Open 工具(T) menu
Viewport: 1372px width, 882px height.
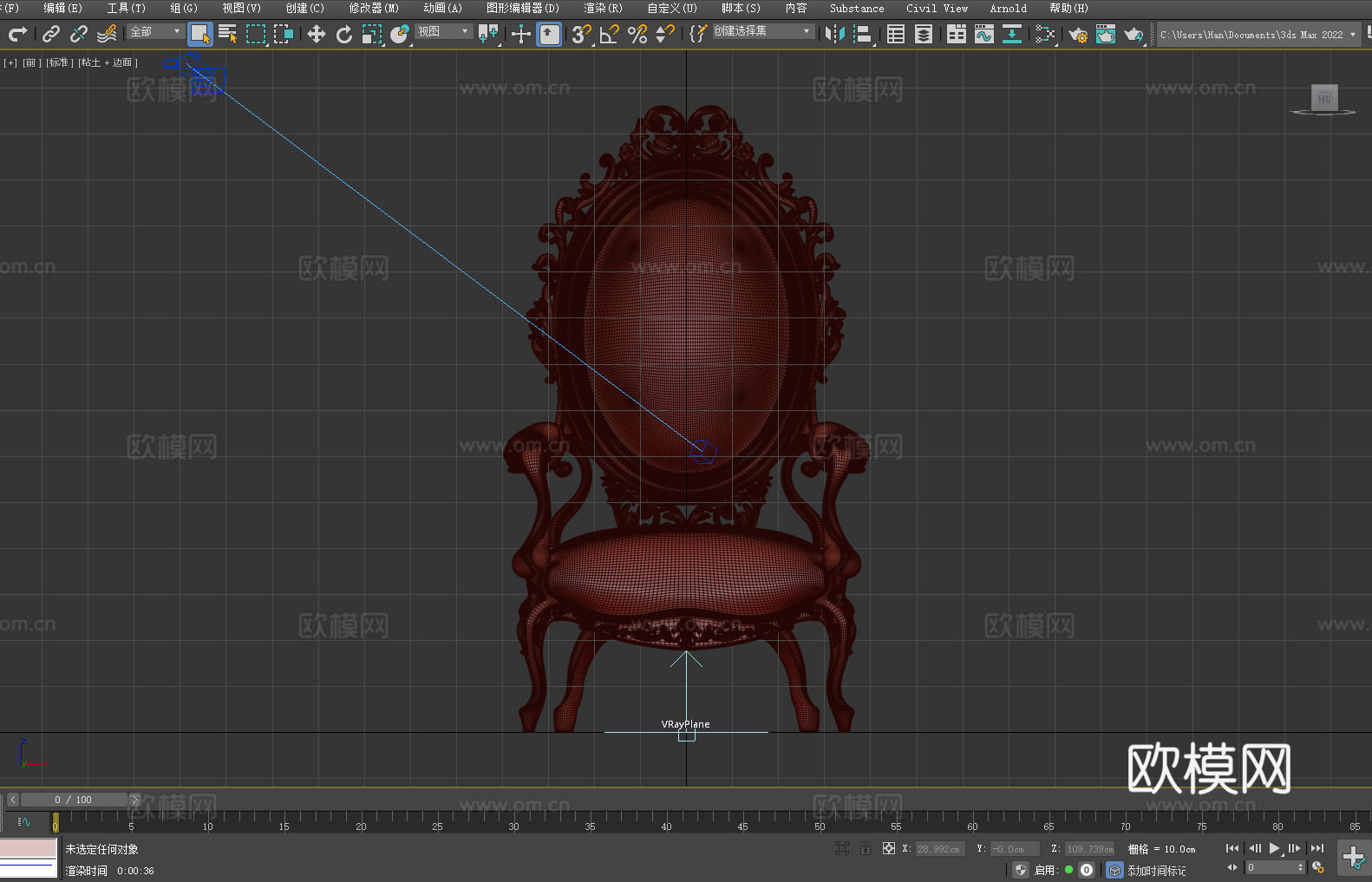point(126,8)
